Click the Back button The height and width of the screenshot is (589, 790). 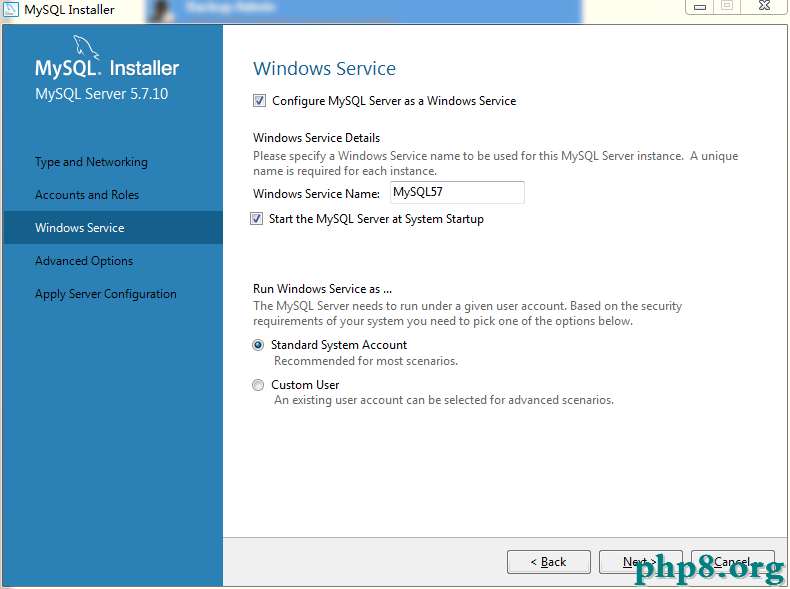click(549, 562)
